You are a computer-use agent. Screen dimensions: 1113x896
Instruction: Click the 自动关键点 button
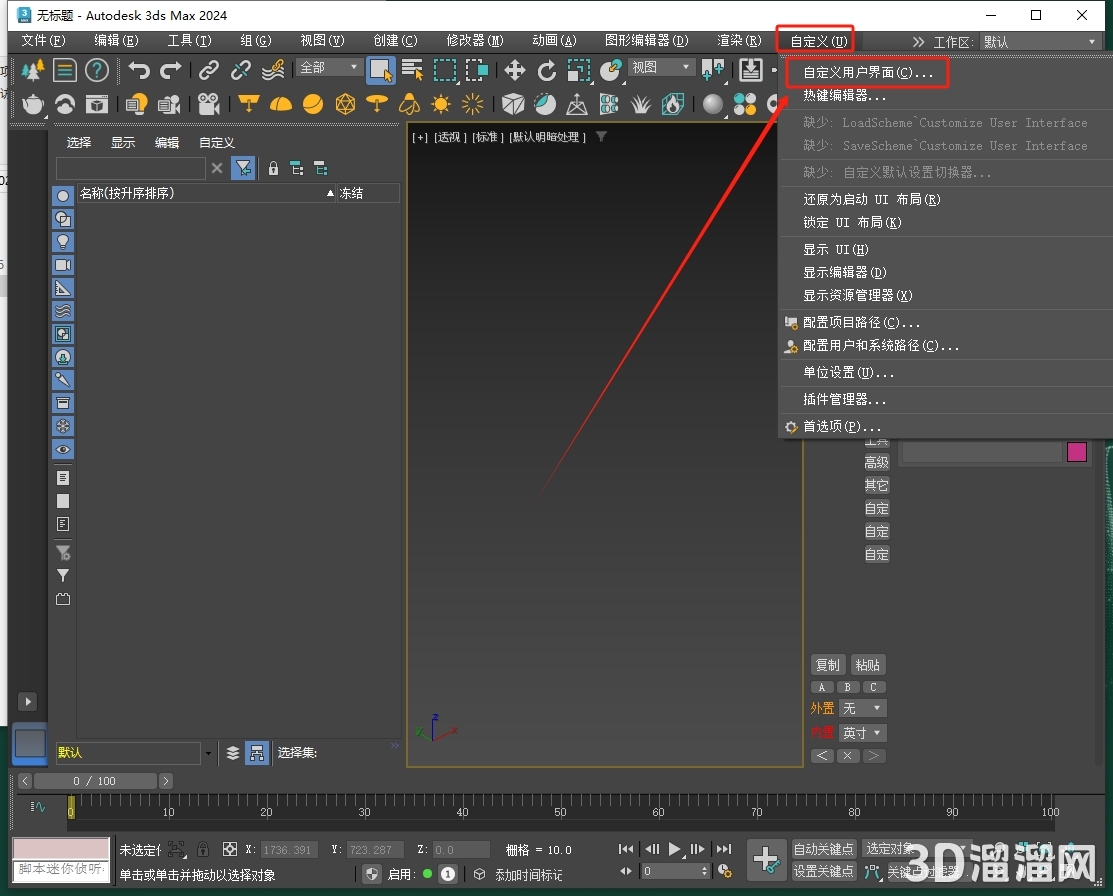coord(823,849)
